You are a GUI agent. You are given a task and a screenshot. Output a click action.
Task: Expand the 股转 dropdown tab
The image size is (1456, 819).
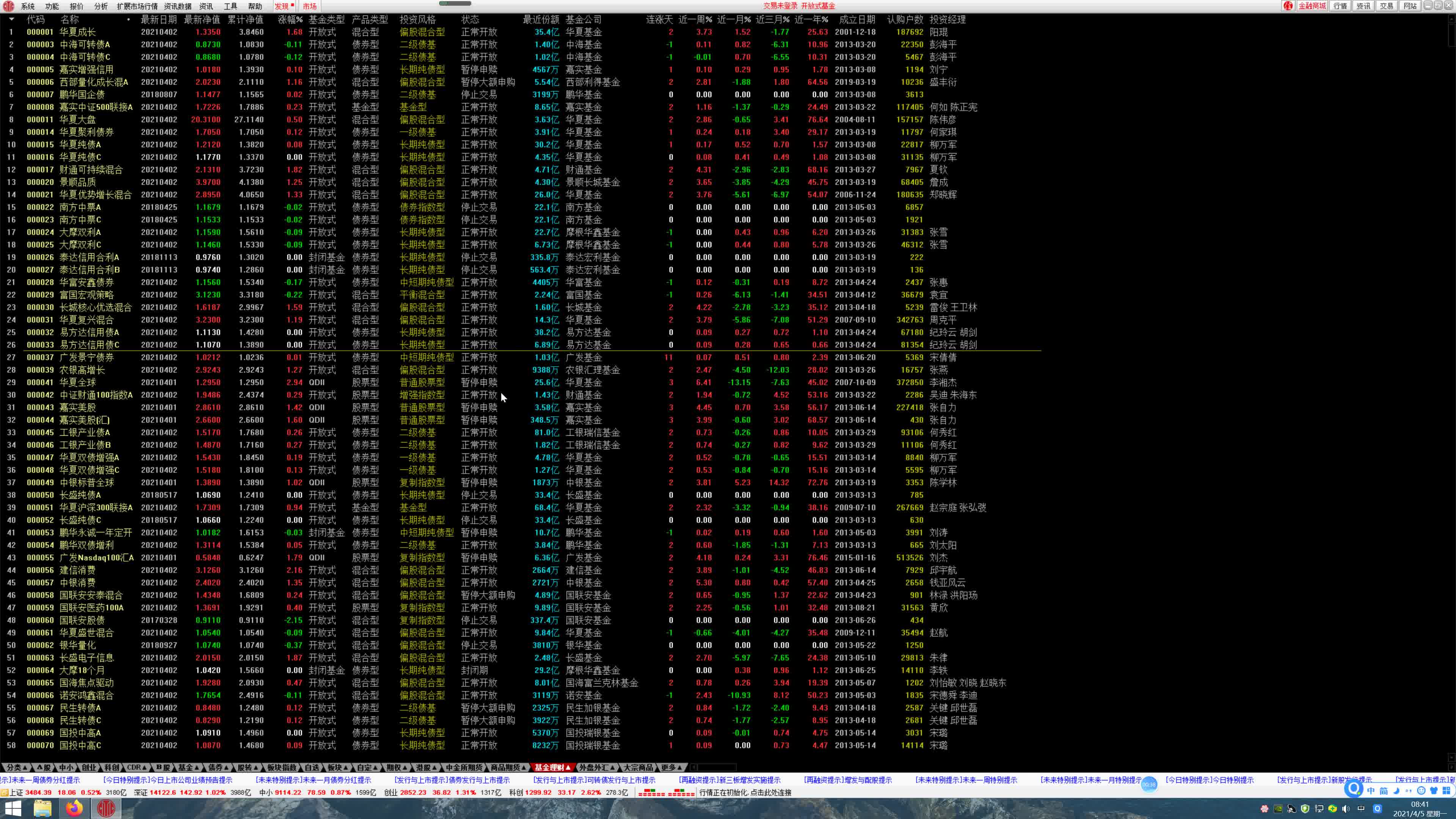point(248,767)
